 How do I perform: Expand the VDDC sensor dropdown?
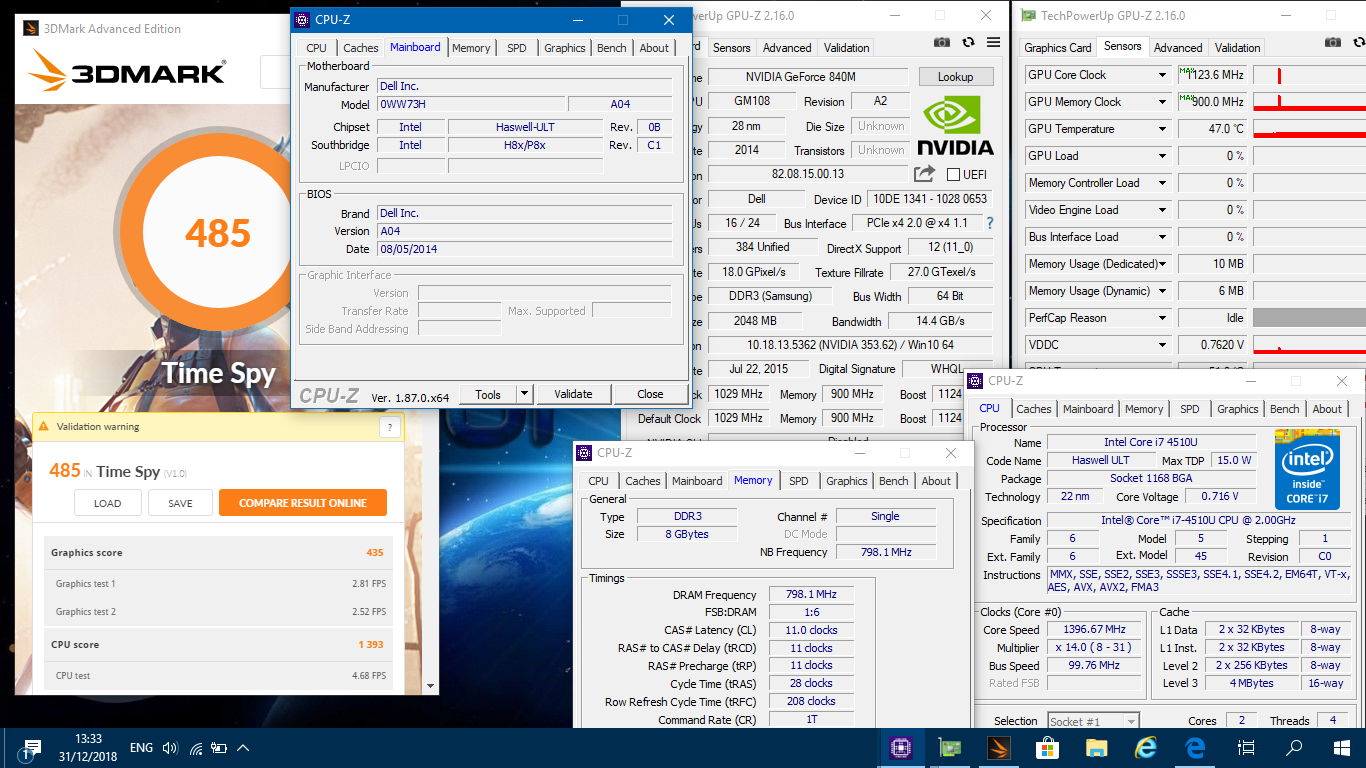[x=1162, y=345]
